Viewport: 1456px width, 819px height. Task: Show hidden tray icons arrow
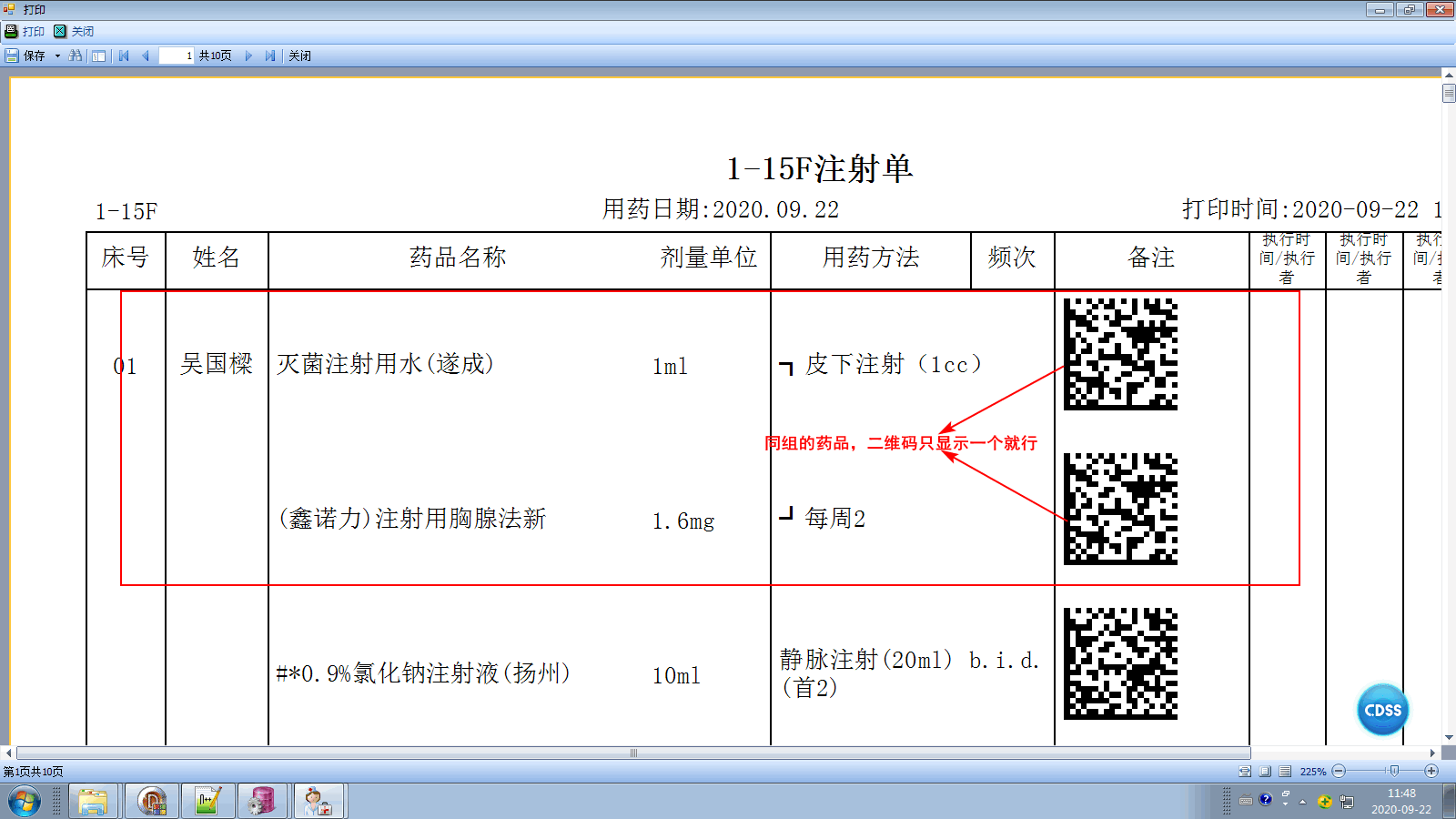tap(1303, 802)
